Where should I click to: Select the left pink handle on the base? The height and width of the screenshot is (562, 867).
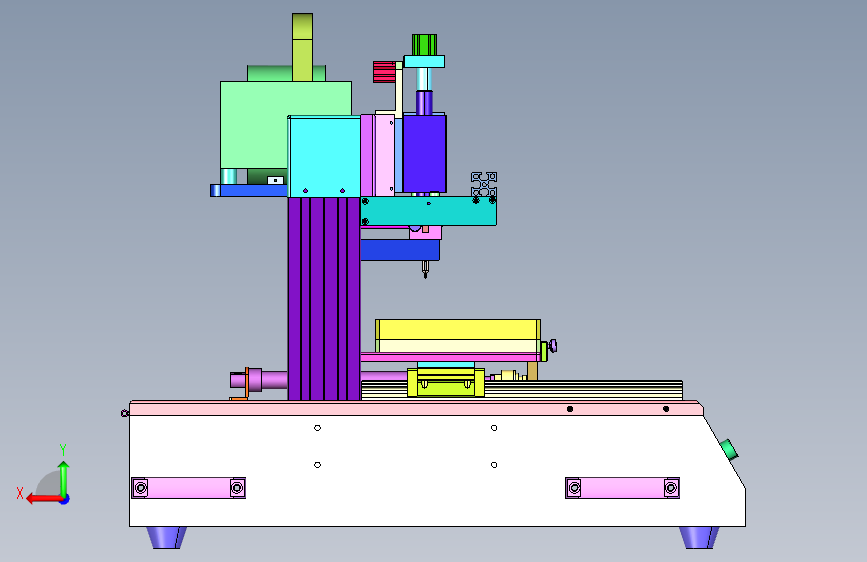click(189, 488)
